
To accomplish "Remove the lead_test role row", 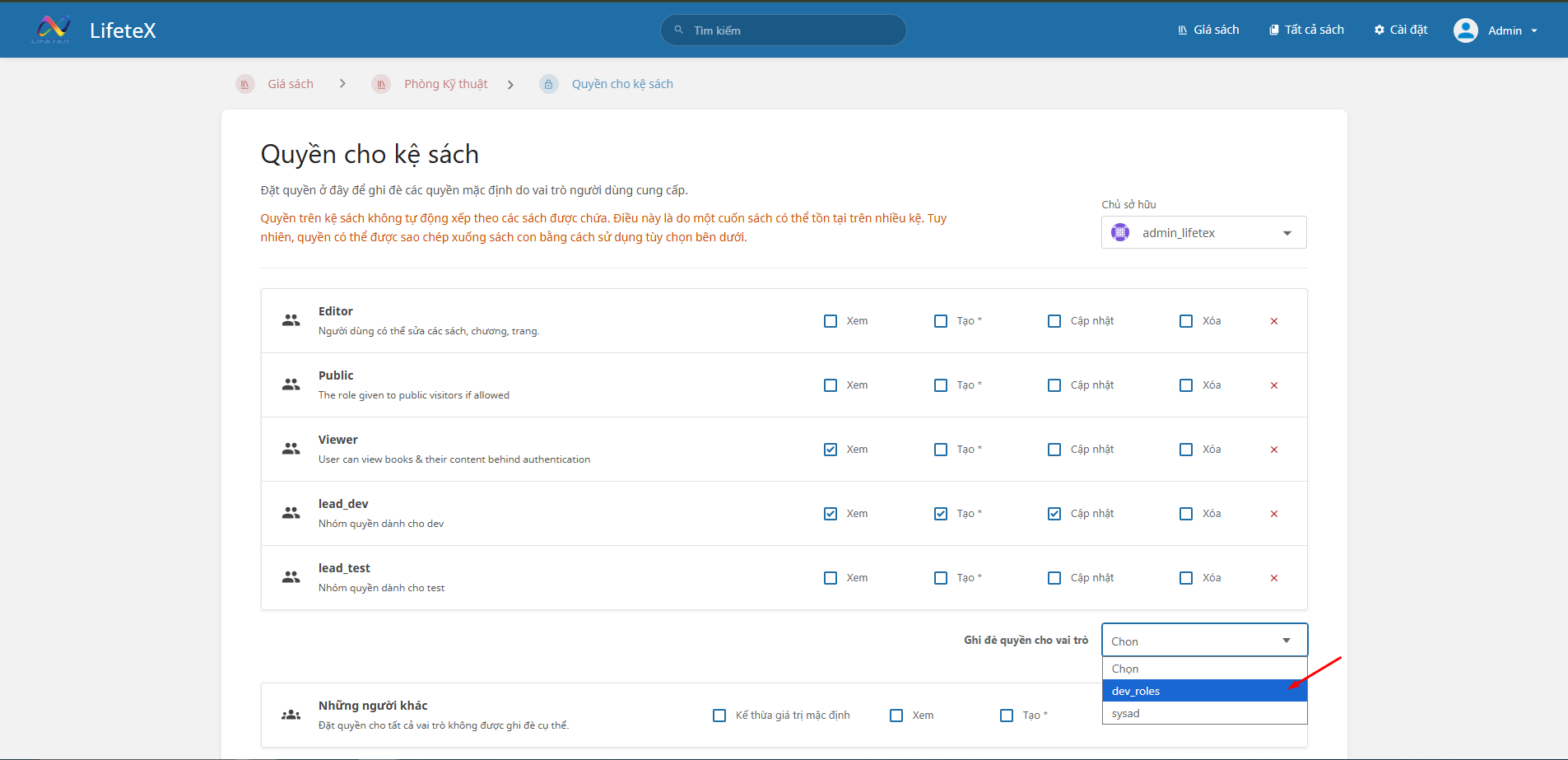I will (x=1273, y=578).
